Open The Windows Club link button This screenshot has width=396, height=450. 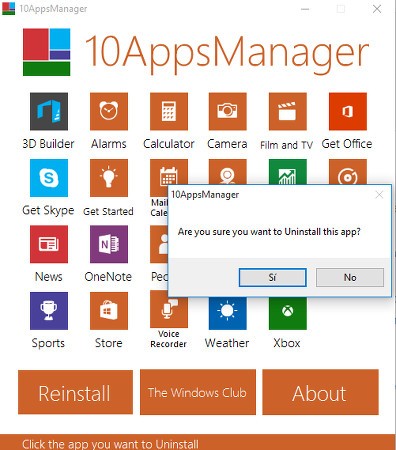tap(198, 392)
